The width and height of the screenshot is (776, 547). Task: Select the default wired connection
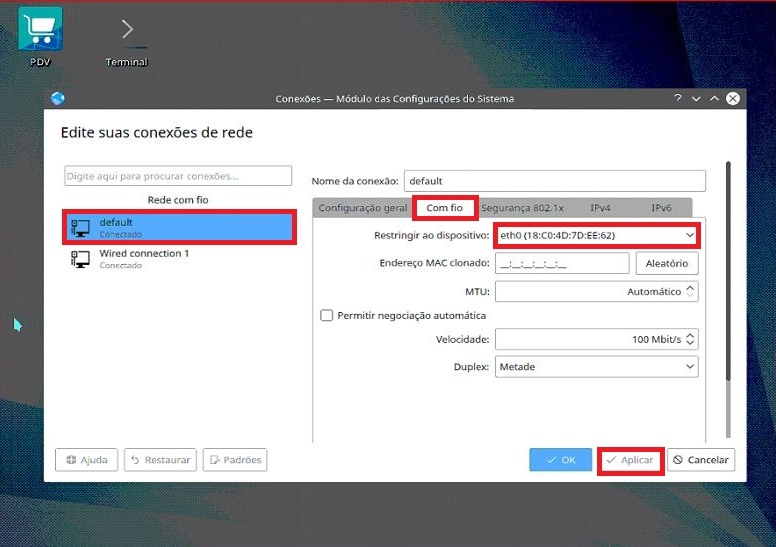[x=179, y=228]
